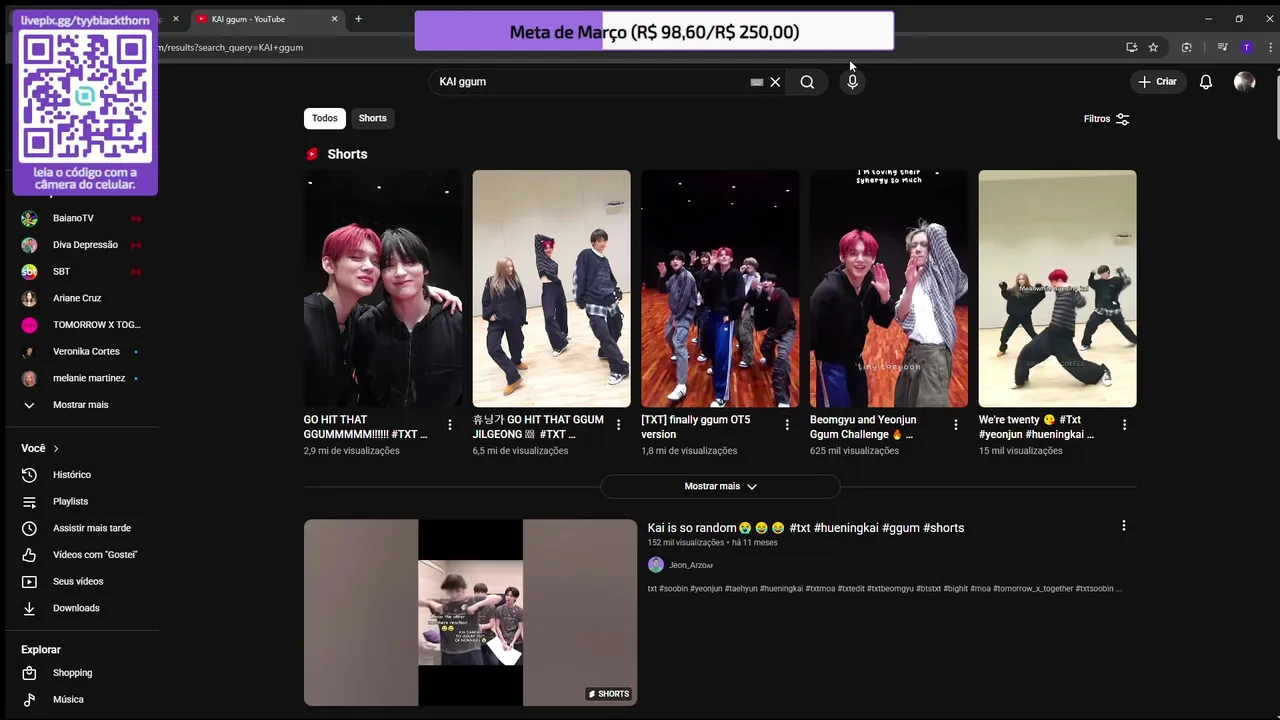Play We're twenty short thumbnail
The image size is (1280, 720).
1057,288
